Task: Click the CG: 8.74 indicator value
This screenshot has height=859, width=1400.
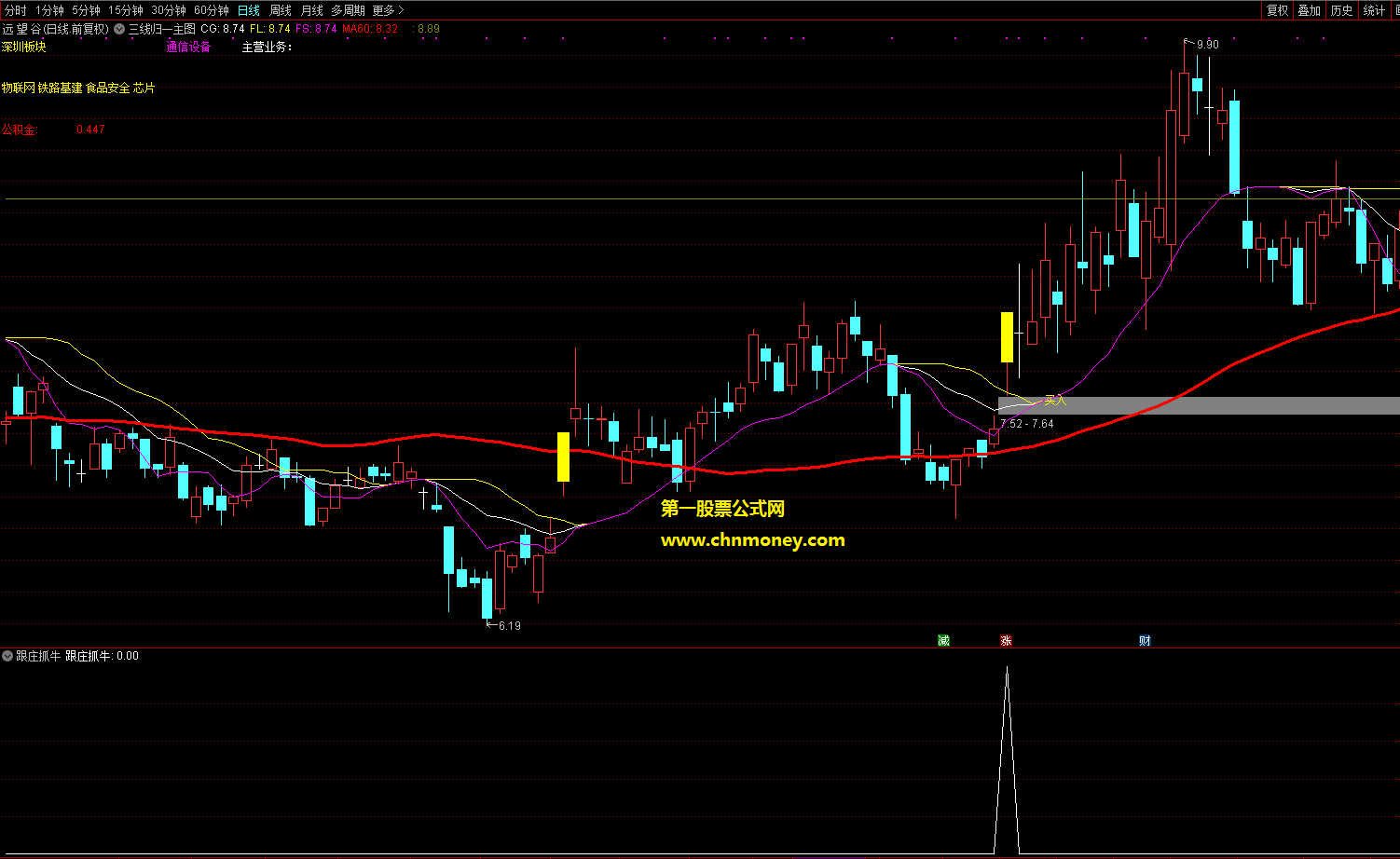Action: (x=223, y=29)
